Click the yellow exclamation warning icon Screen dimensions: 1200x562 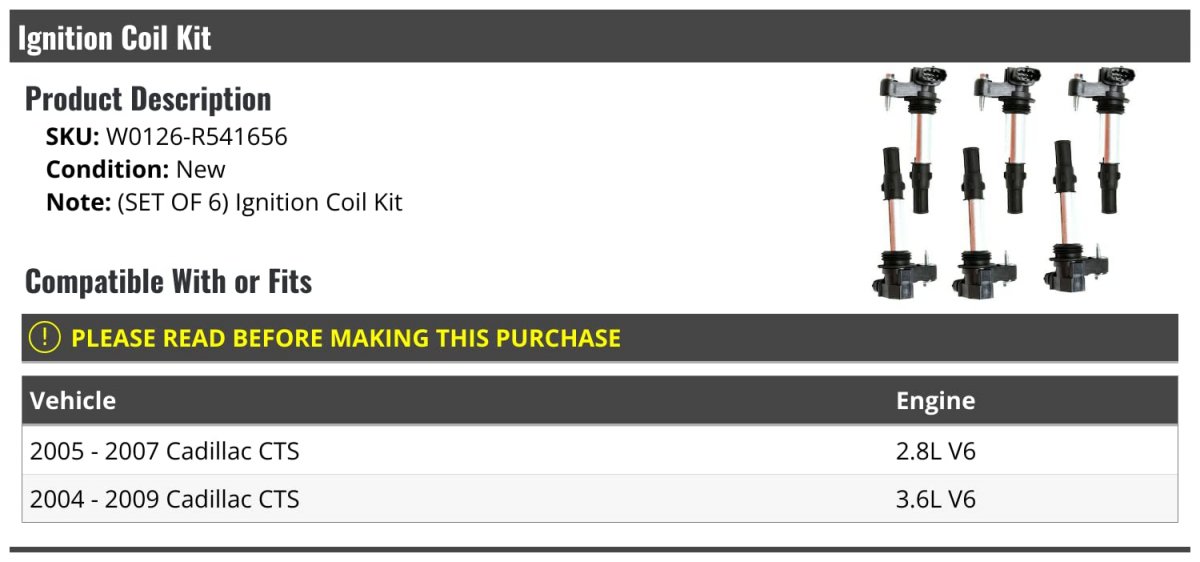pos(45,338)
